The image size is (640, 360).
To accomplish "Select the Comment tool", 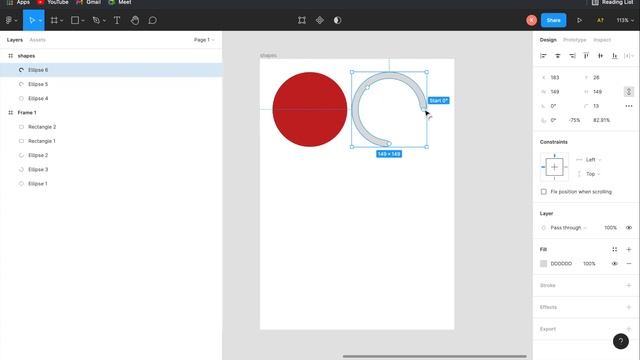I will pyautogui.click(x=152, y=20).
